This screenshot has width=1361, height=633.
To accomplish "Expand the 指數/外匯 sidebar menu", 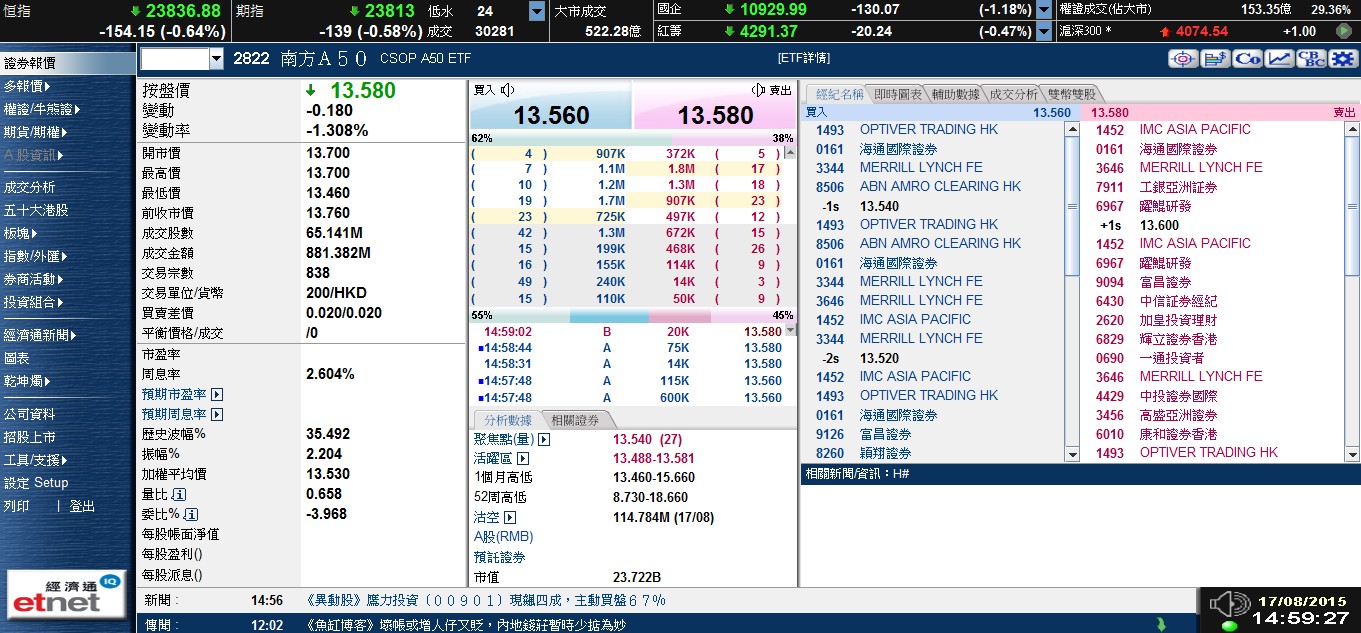I will pyautogui.click(x=35, y=256).
